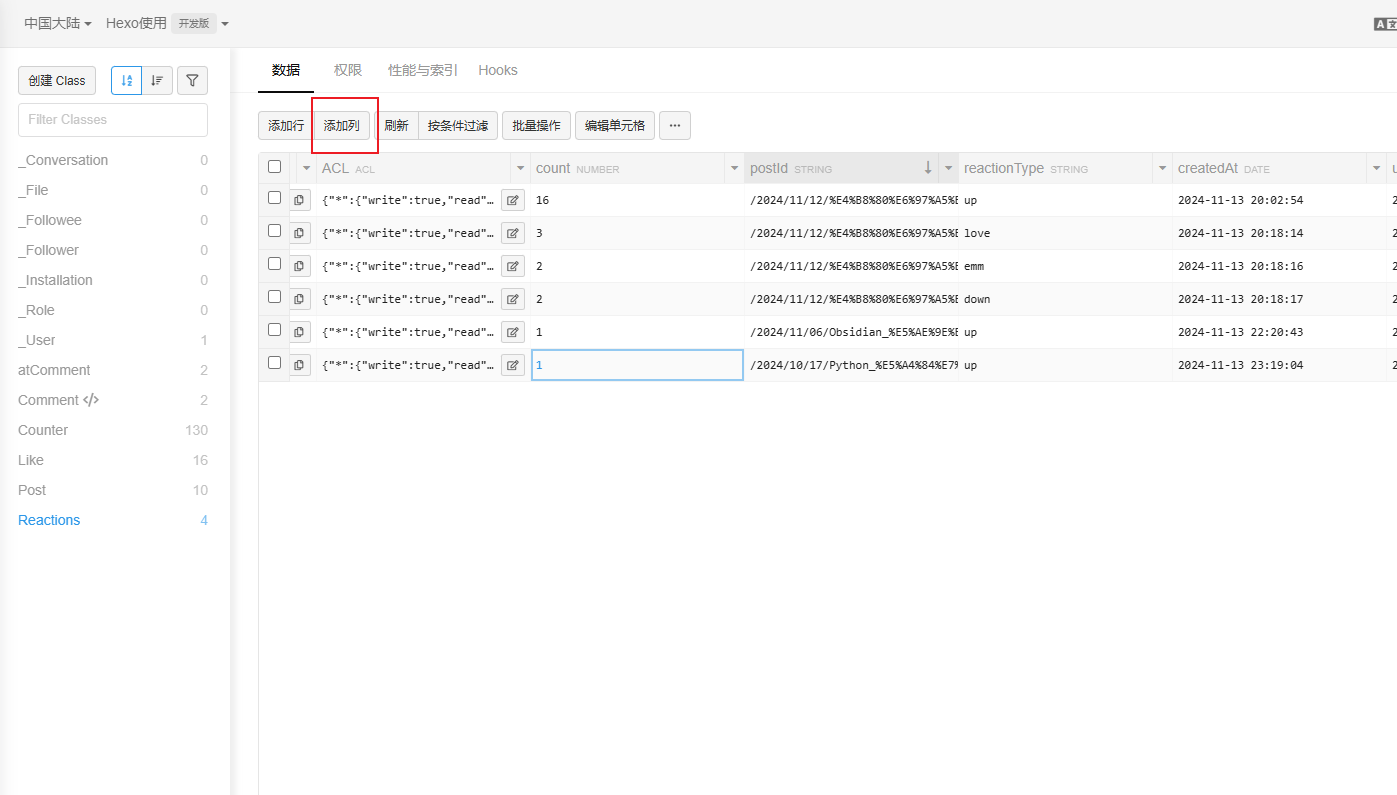Select the Comment class in sidebar
This screenshot has height=795, width=1397.
click(x=113, y=400)
